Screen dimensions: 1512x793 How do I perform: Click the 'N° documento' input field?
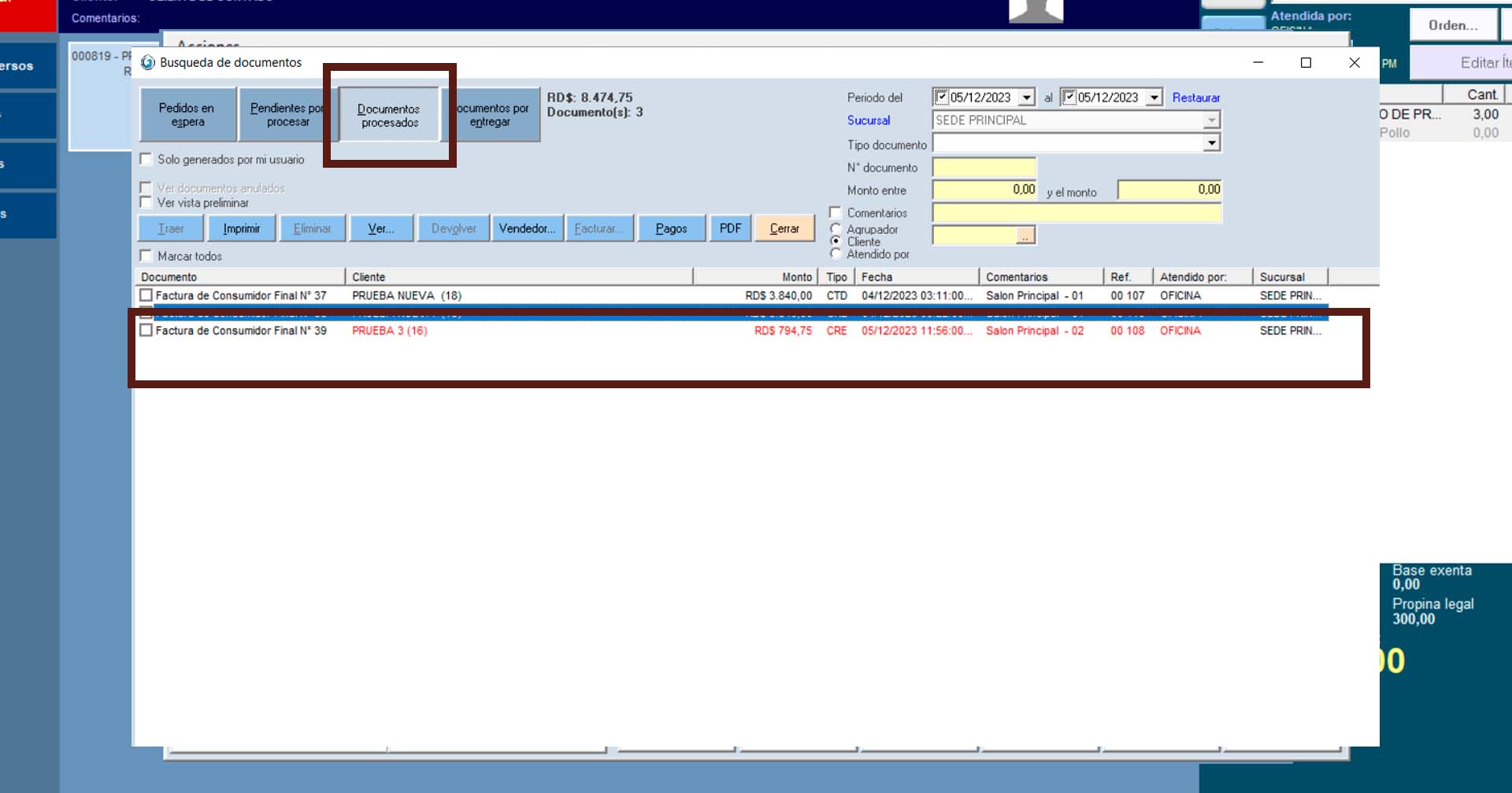[984, 168]
